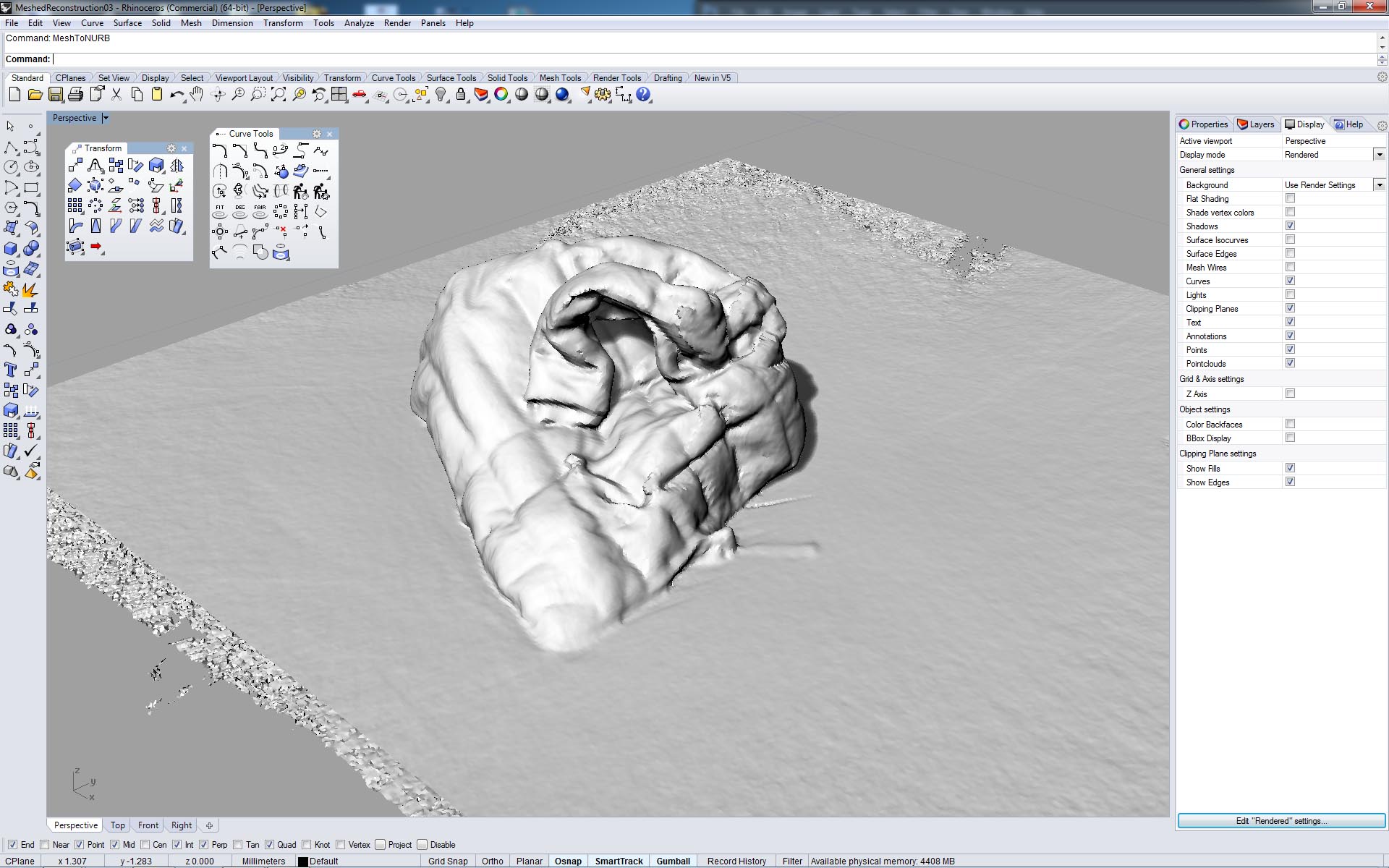1389x868 pixels.
Task: Switch to the Mesh Tools toolbar tab
Action: tap(560, 78)
